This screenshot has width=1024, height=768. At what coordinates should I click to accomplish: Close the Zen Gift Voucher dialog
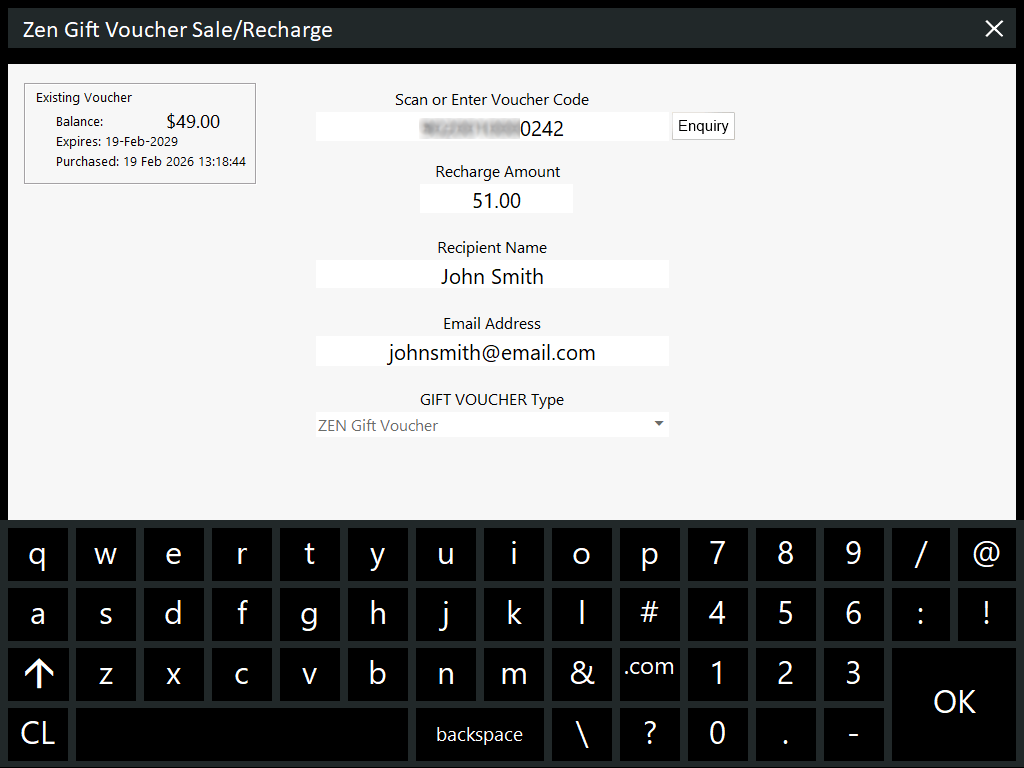pos(994,29)
